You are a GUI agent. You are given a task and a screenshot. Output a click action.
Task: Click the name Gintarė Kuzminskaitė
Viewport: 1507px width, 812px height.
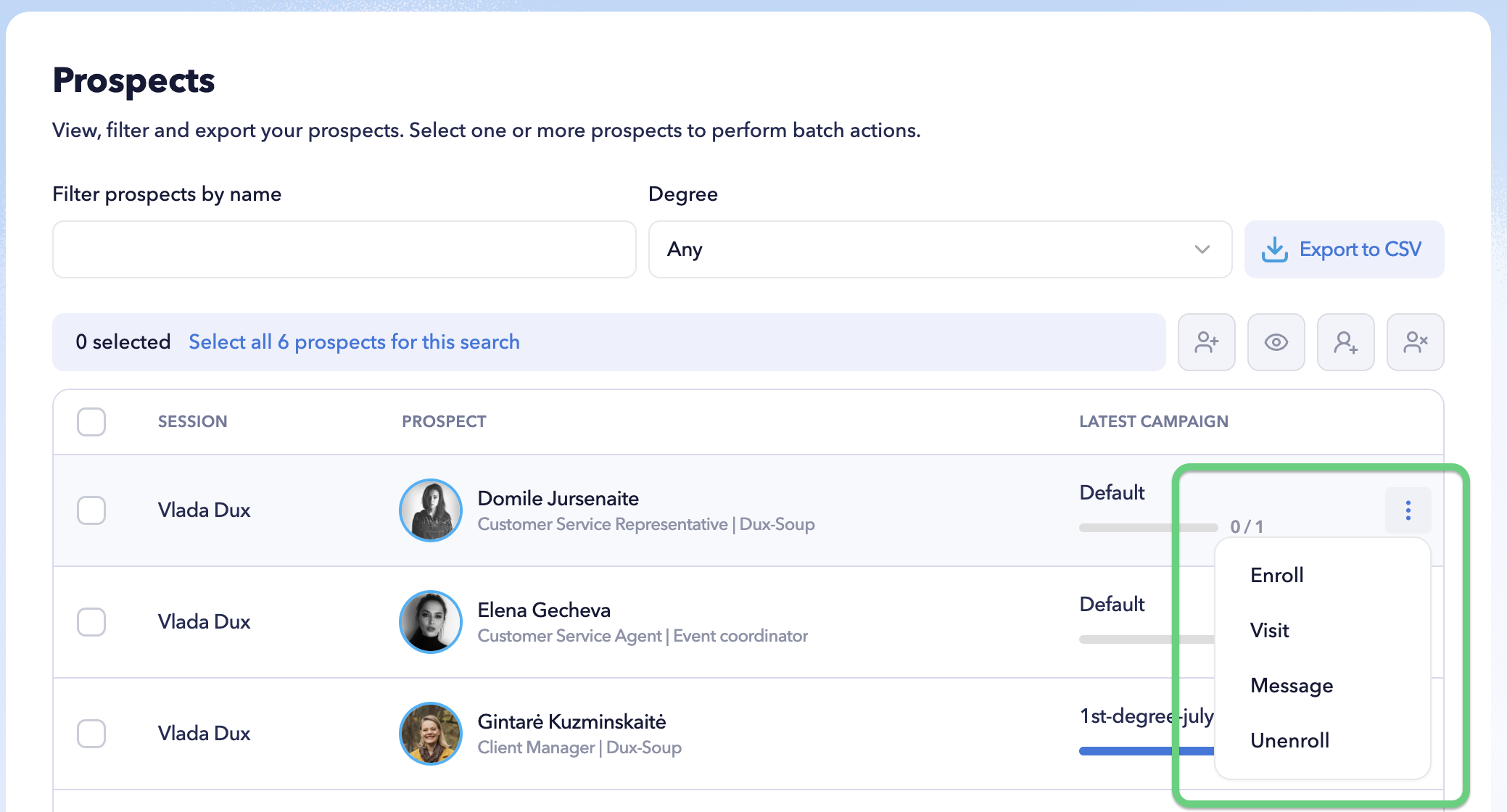571,722
